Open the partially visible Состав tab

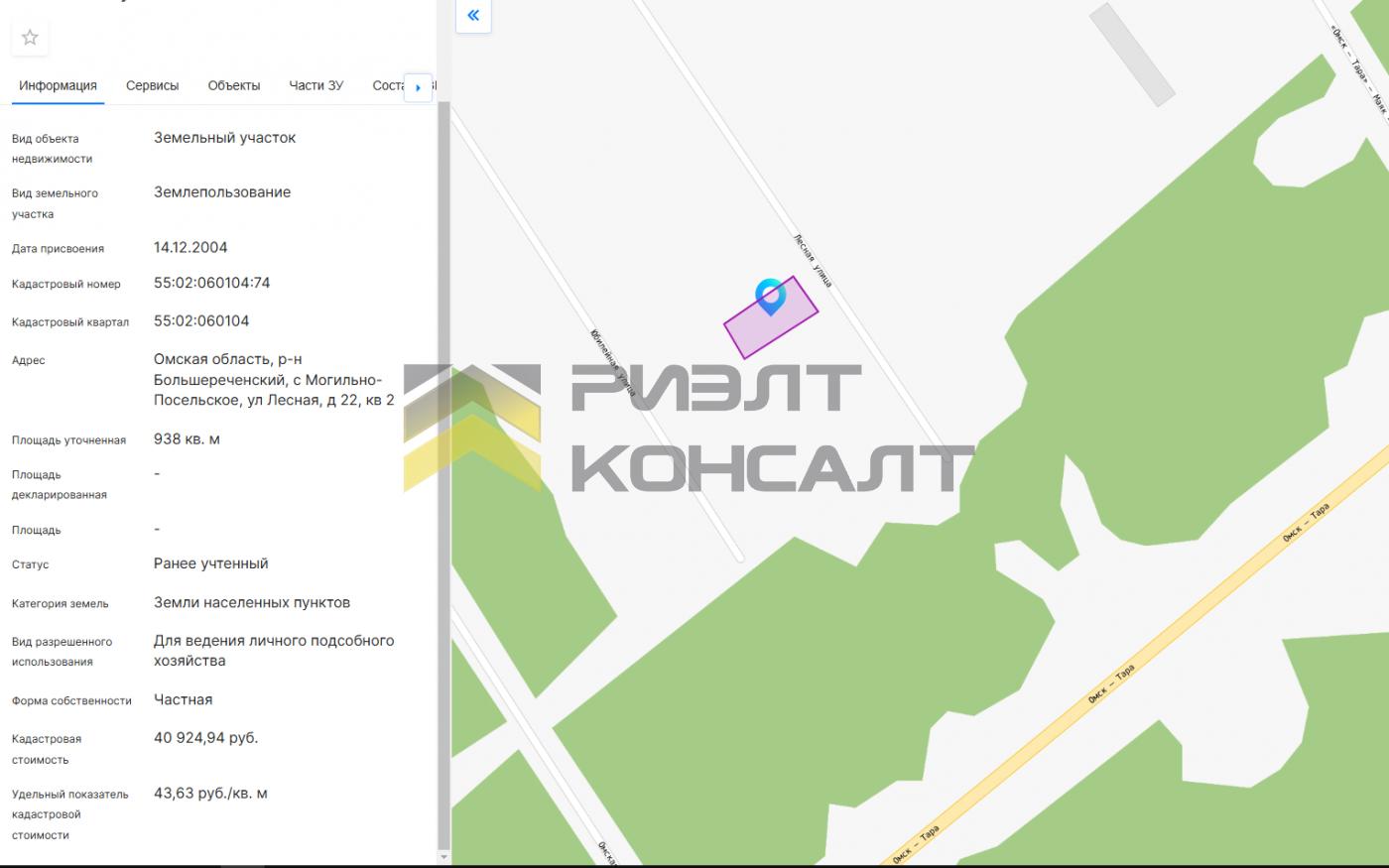tap(388, 86)
